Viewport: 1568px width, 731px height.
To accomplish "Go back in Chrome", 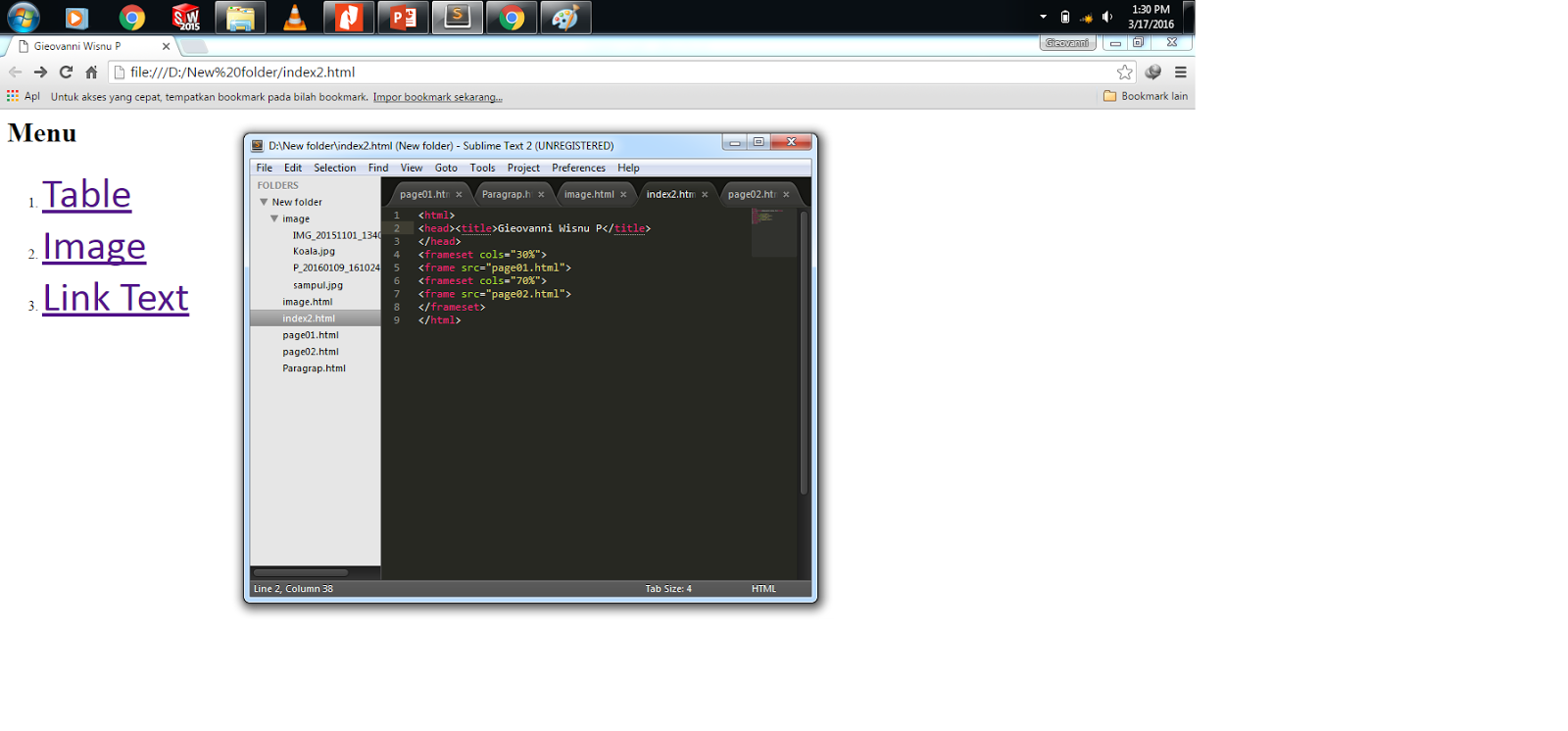I will [x=15, y=72].
